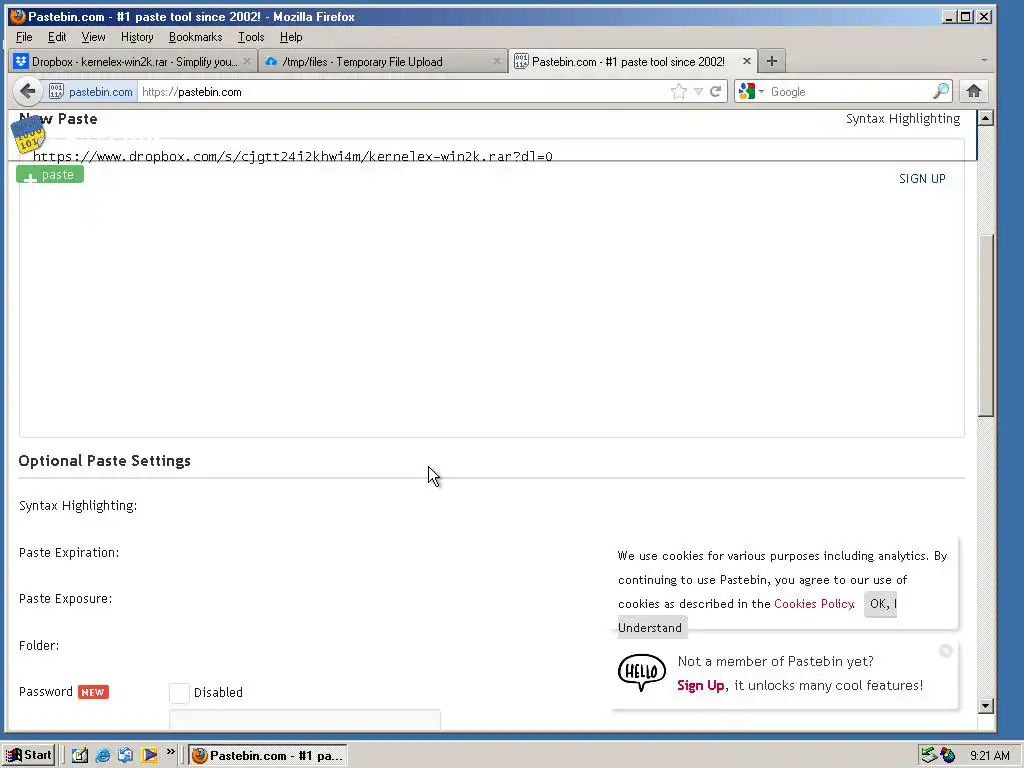The image size is (1024, 768).
Task: Click the Folder: label
Action: coord(39,645)
